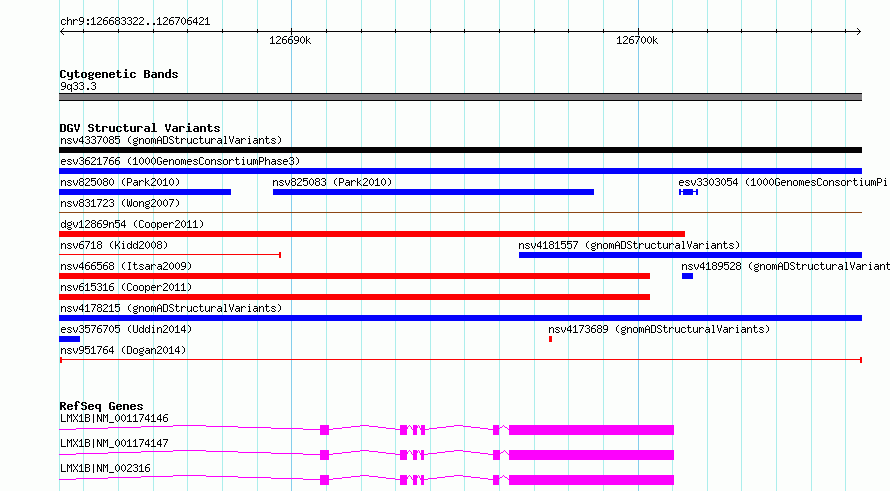
Task: Open variant label nsv4178215 (gnomADStructuralVariants)
Action: (171, 308)
